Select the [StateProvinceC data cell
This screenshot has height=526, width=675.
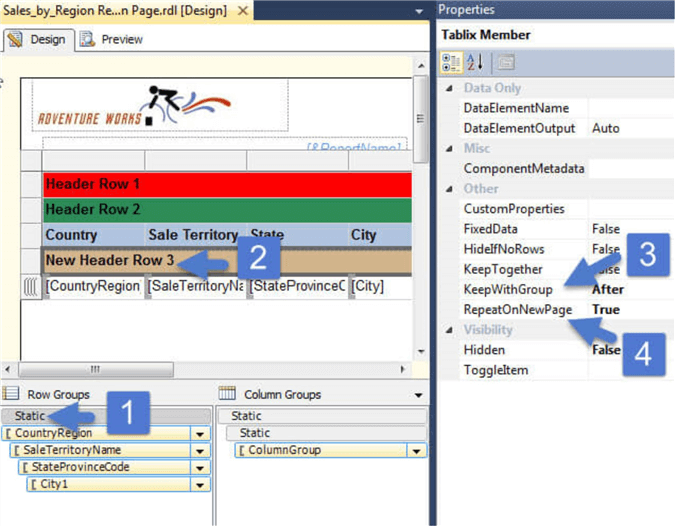coord(298,287)
